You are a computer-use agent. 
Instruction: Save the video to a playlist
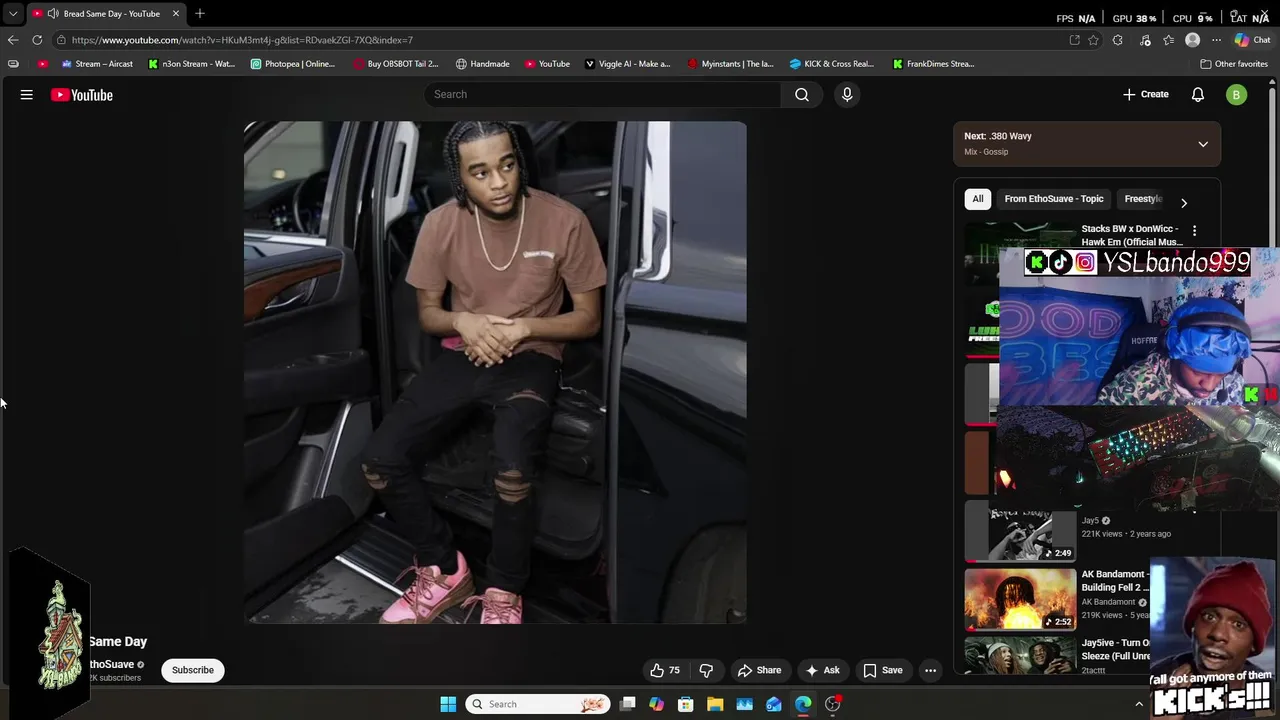[x=883, y=670]
